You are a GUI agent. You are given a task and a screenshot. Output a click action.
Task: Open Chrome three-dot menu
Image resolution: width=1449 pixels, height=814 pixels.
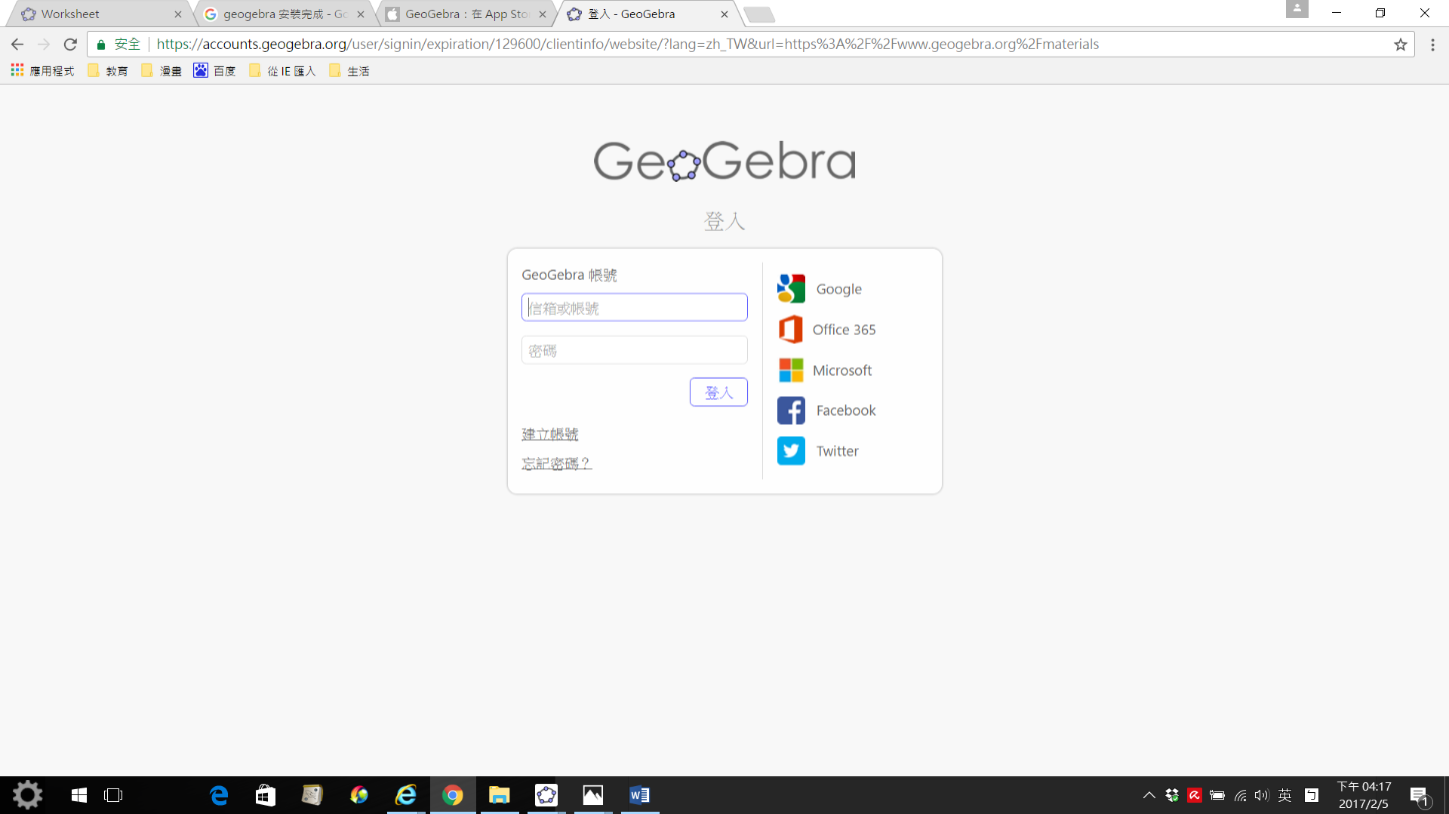coord(1432,44)
